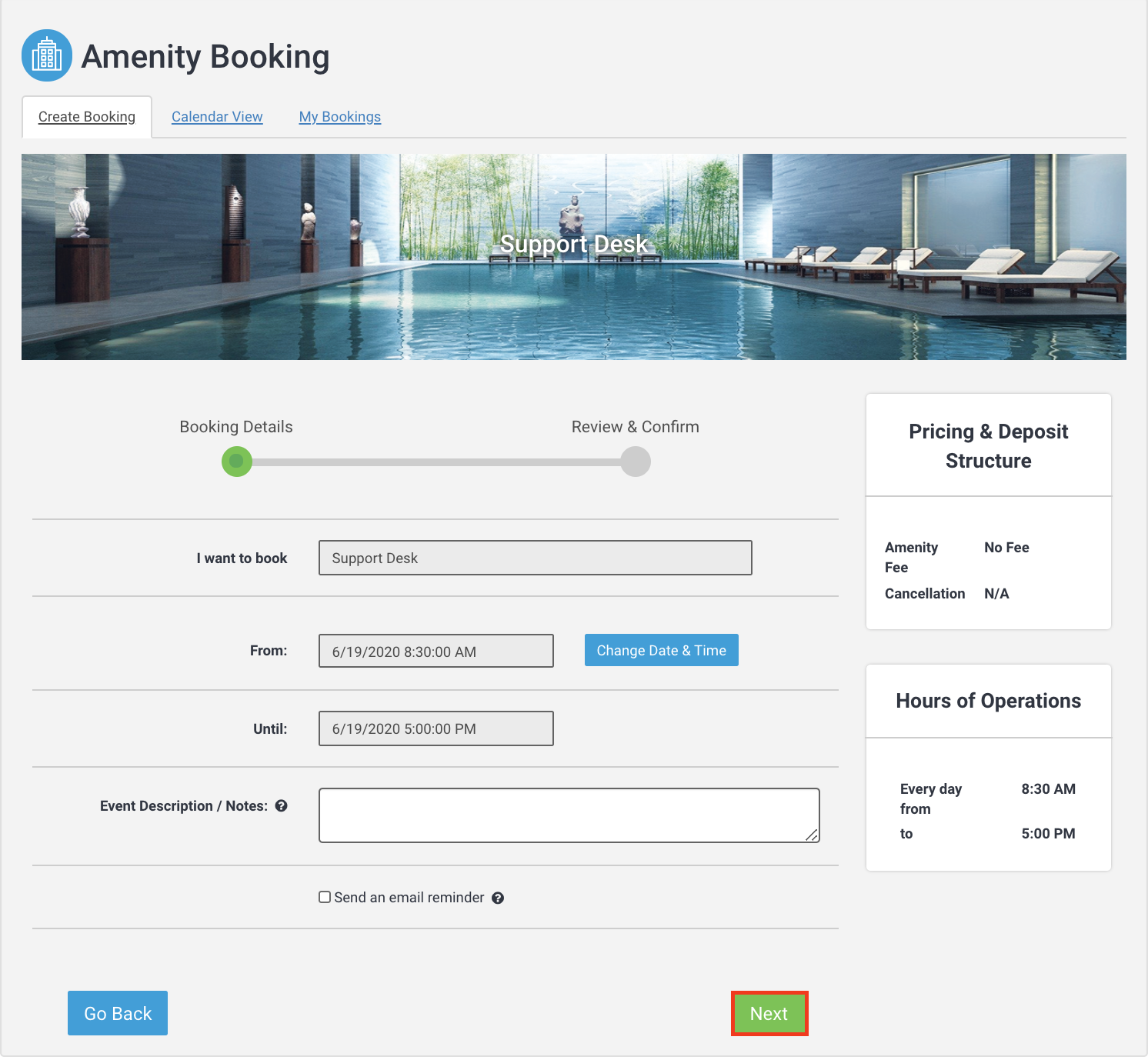Click the From date-time field
This screenshot has height=1060, width=1148.
click(x=436, y=651)
